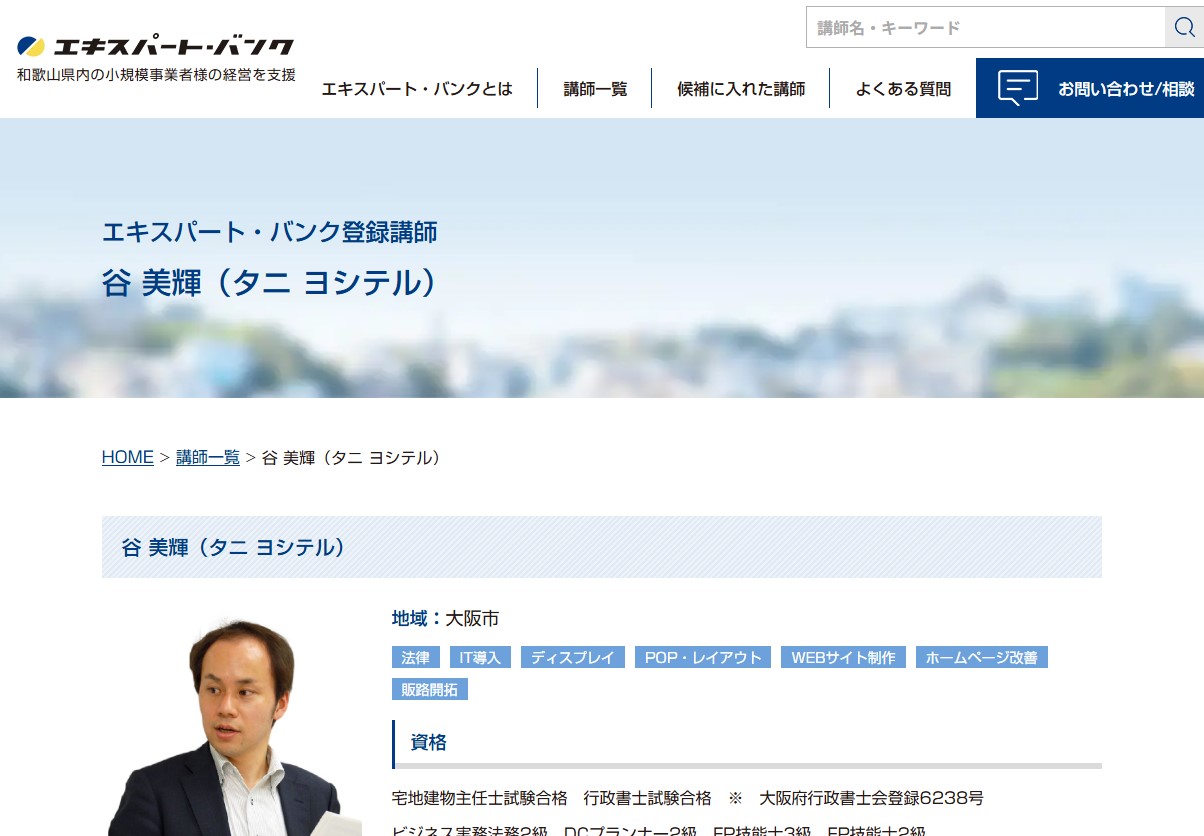
Task: Select the ディスプレイ tag
Action: point(573,658)
